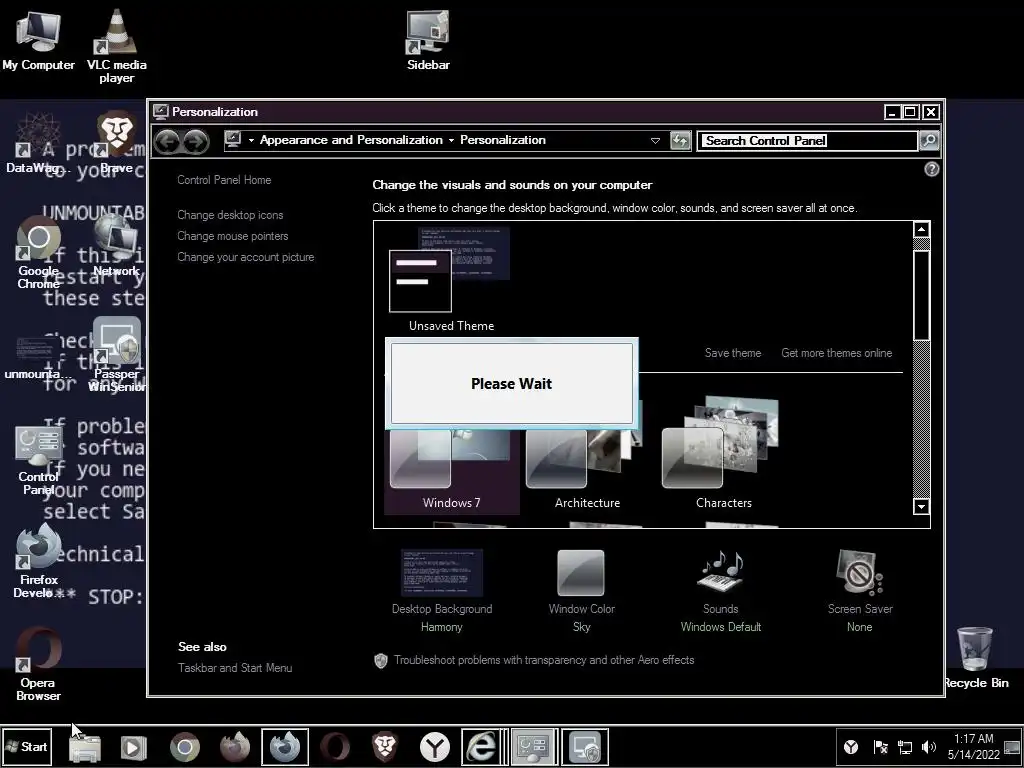Open Window Color Sky settings
This screenshot has height=768, width=1024.
click(581, 592)
